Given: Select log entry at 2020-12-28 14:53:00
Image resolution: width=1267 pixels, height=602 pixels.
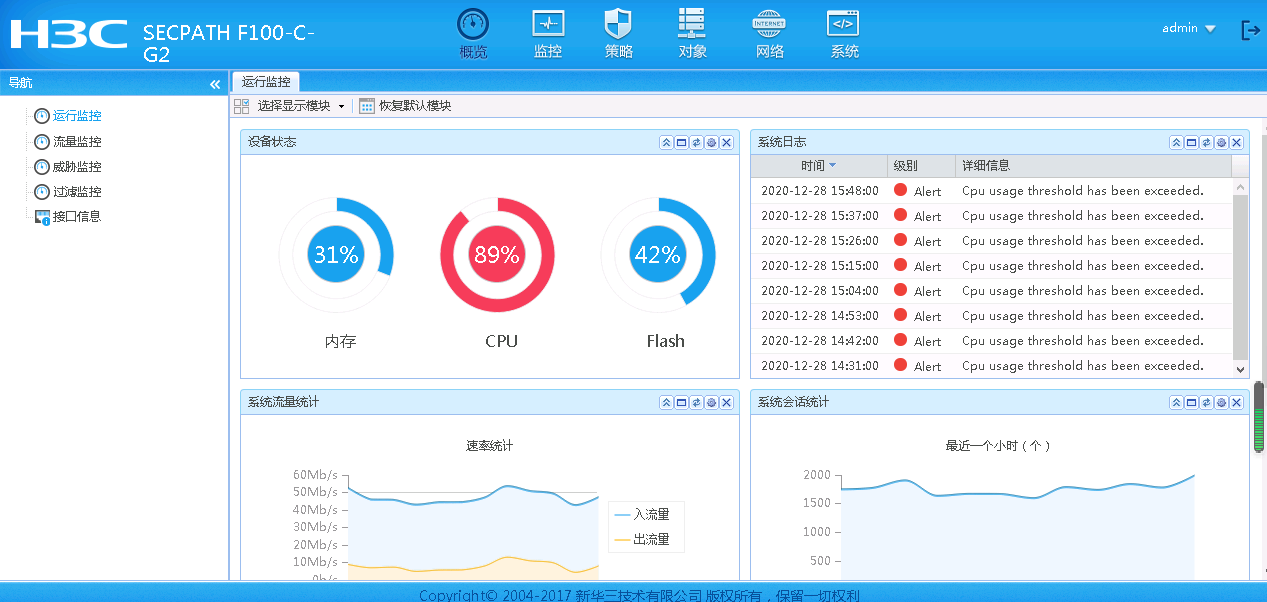Looking at the screenshot, I should click(992, 316).
